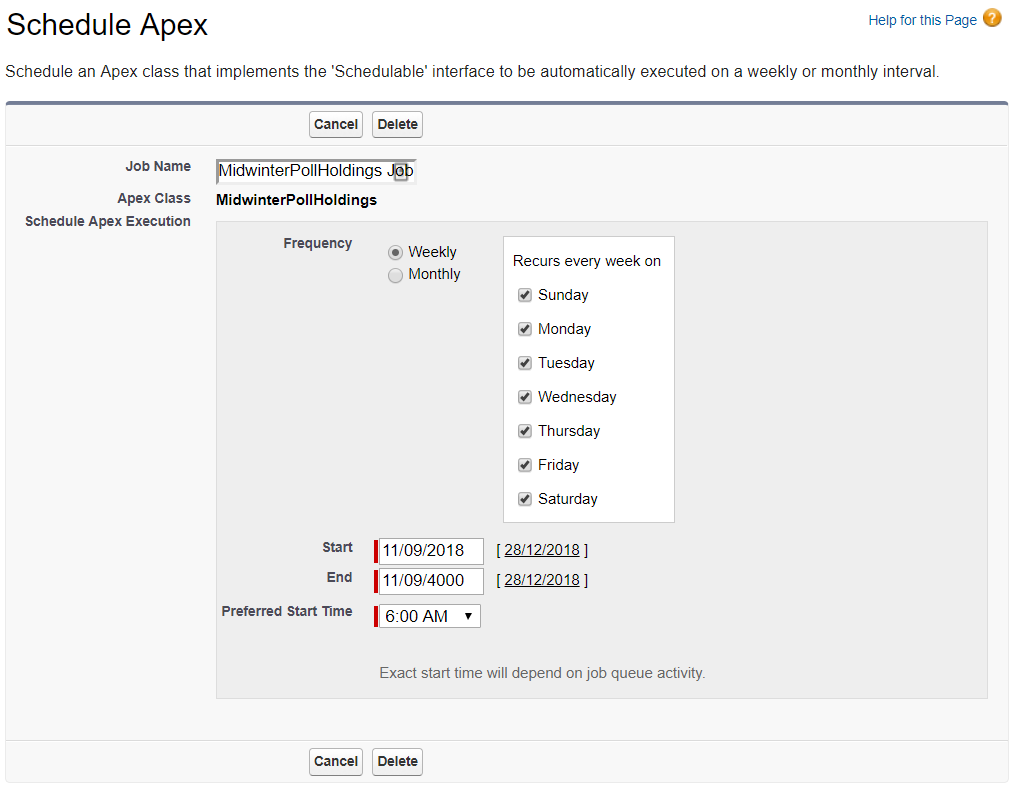Click the small icon inside Job Name field
This screenshot has width=1013, height=787.
401,172
